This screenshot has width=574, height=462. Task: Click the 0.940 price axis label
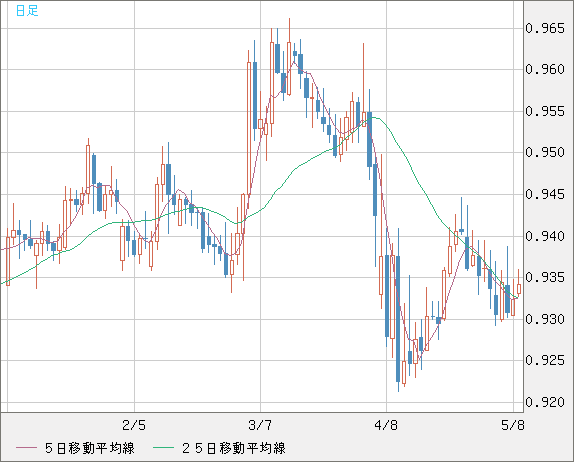[x=545, y=236]
